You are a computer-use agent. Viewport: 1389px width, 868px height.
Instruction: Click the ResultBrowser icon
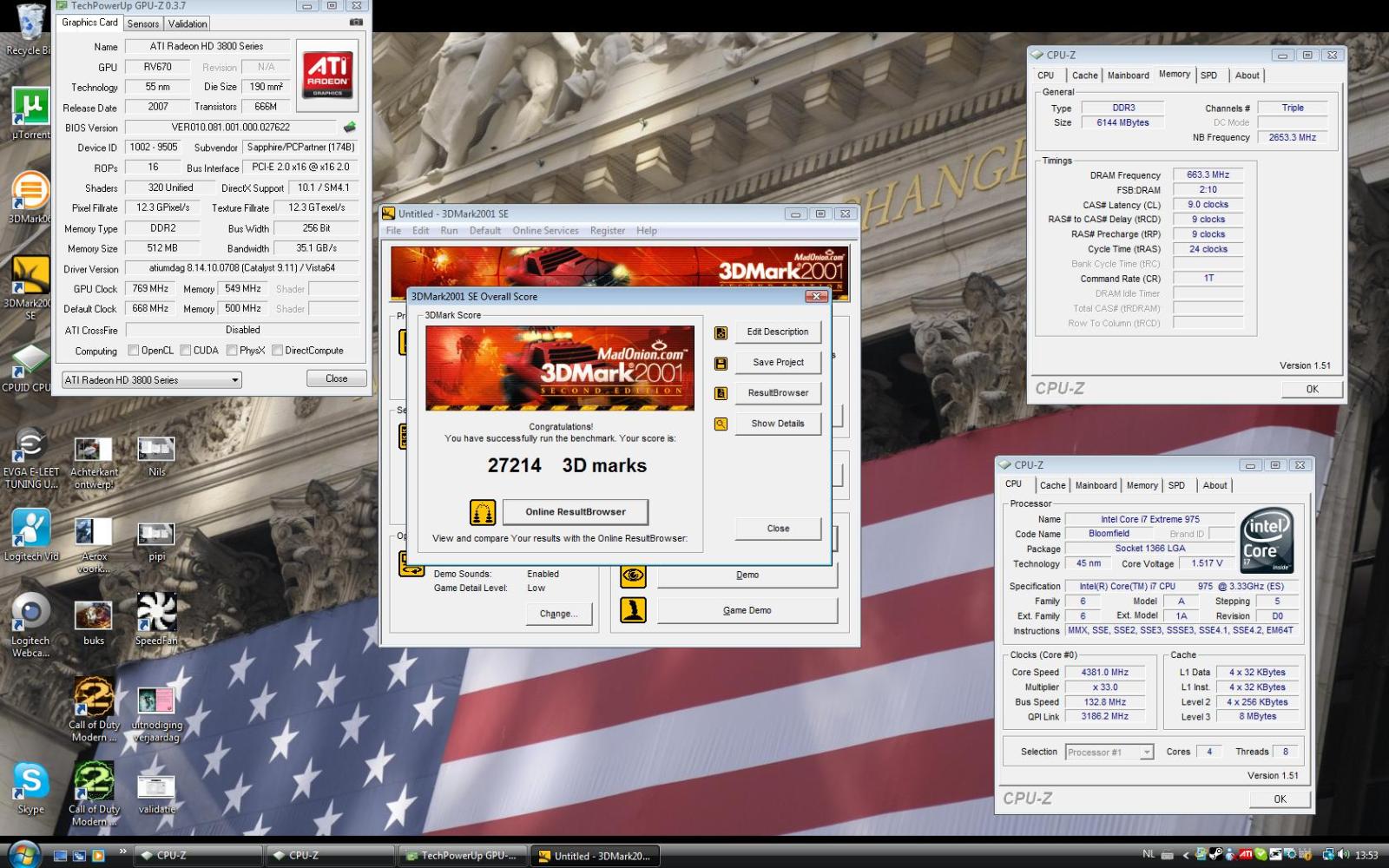click(721, 393)
